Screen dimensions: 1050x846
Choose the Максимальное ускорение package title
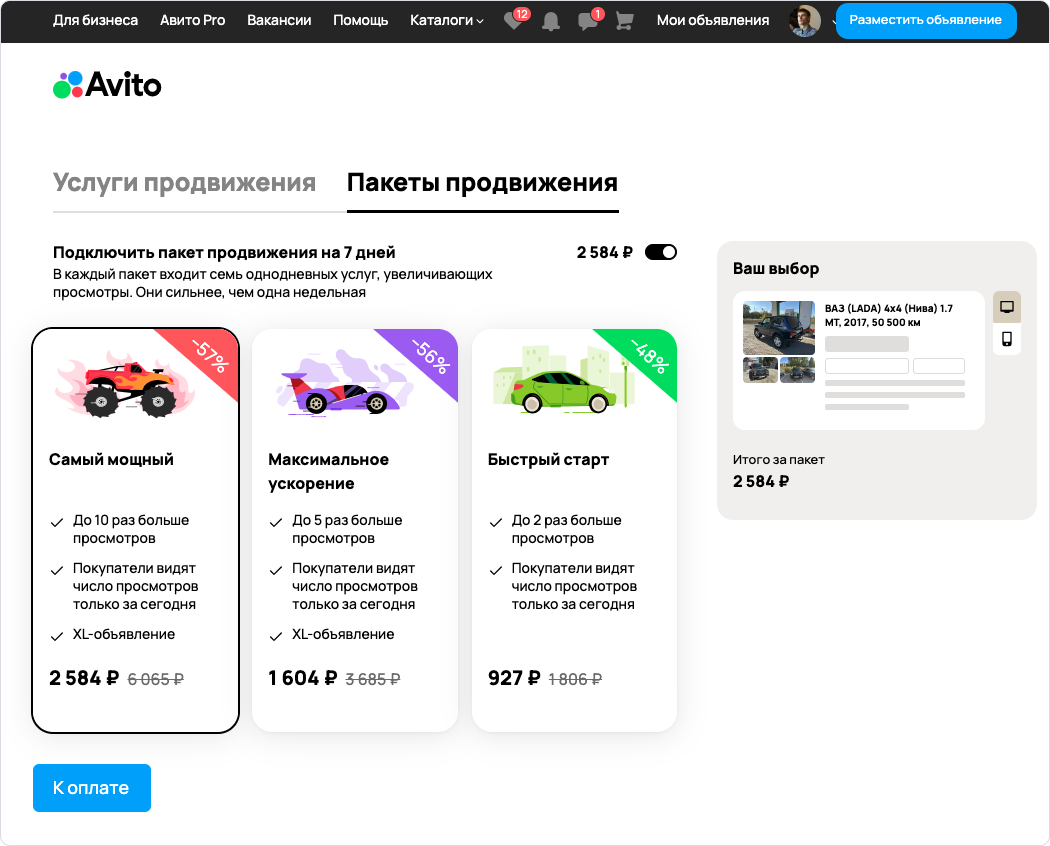[x=329, y=472]
